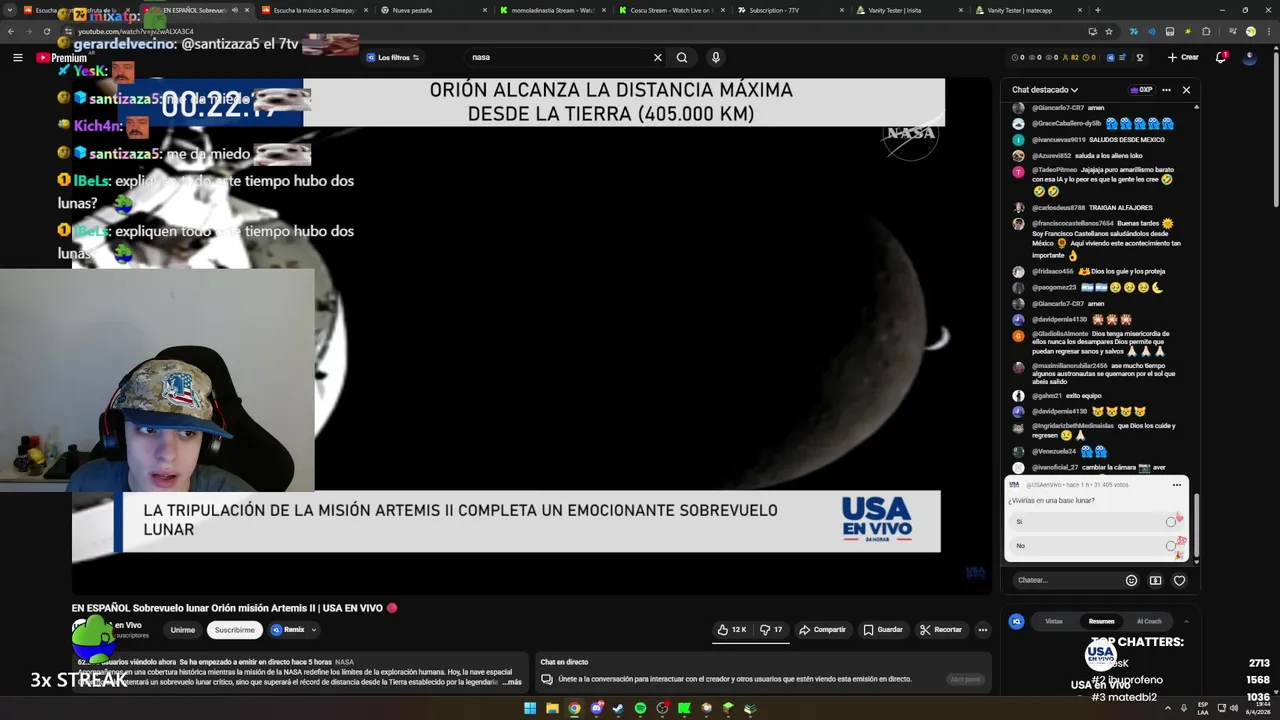Clear the 'nasa' search box text
Screen dimensions: 1280x720
[x=657, y=58]
